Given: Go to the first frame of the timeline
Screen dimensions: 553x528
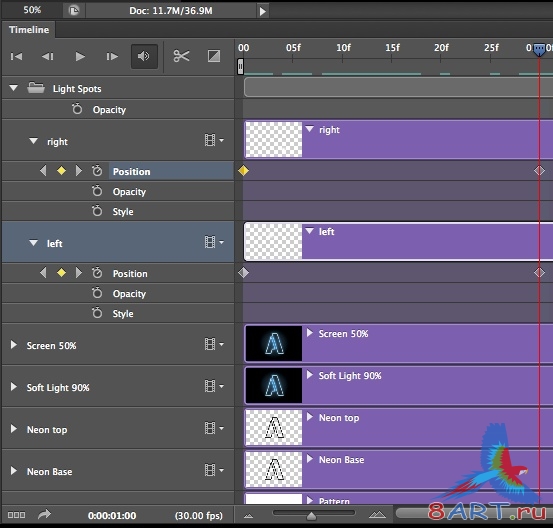Looking at the screenshot, I should pyautogui.click(x=16, y=56).
